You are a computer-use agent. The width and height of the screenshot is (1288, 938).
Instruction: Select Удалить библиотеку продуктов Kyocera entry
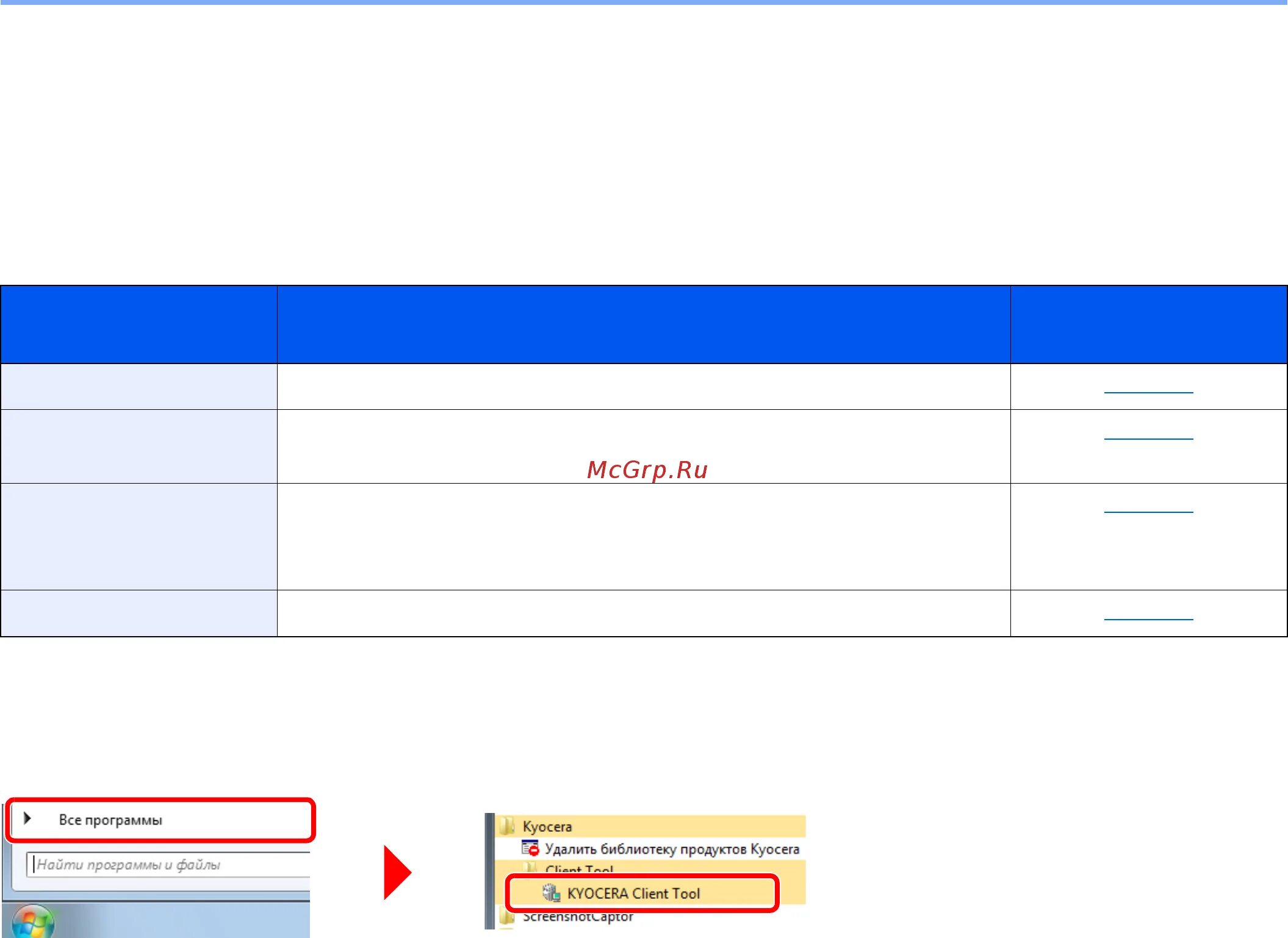click(x=672, y=849)
